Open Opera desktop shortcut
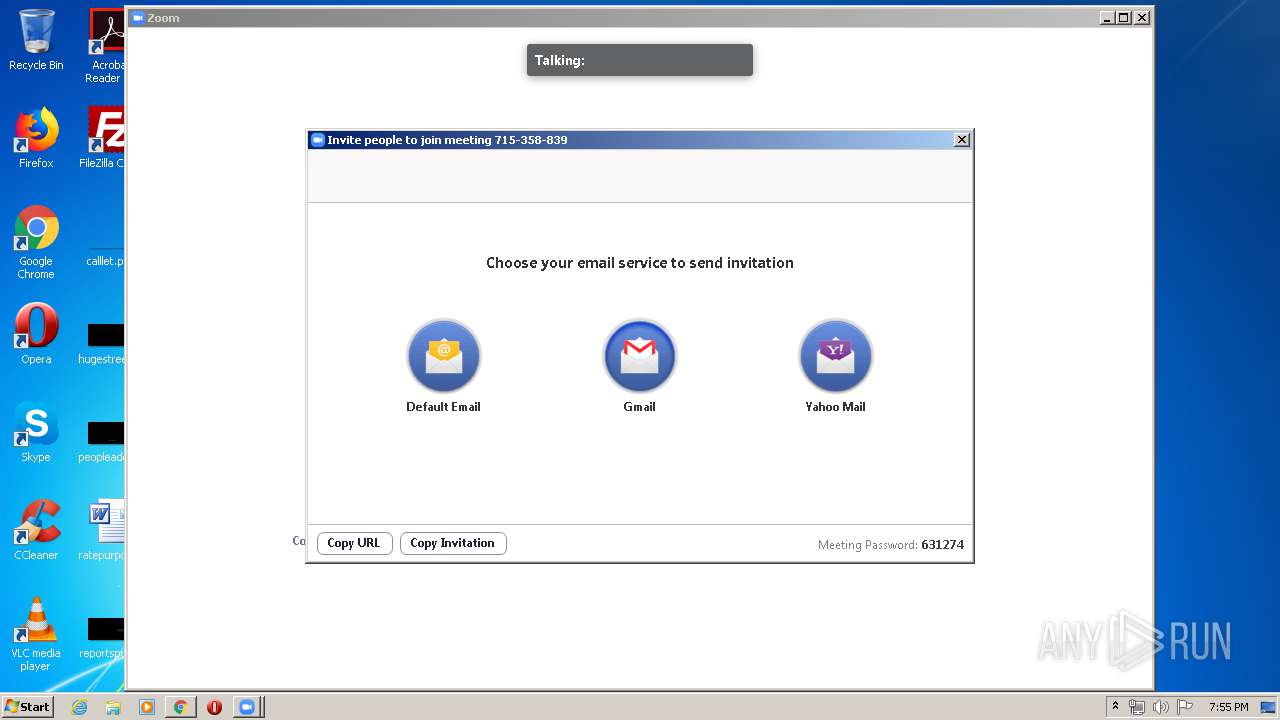 click(x=36, y=334)
